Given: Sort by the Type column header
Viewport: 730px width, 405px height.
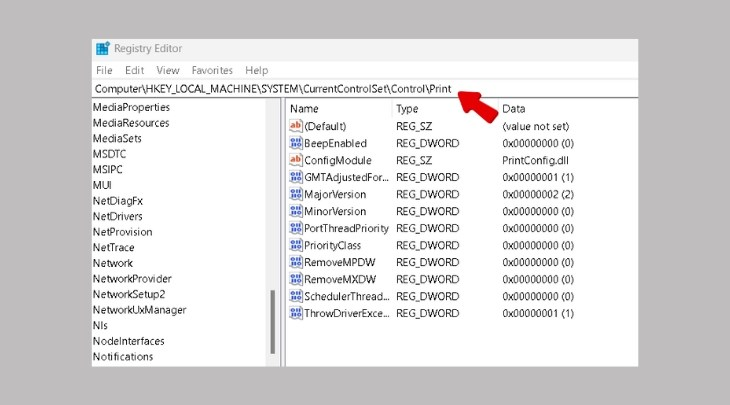Looking at the screenshot, I should [x=407, y=108].
